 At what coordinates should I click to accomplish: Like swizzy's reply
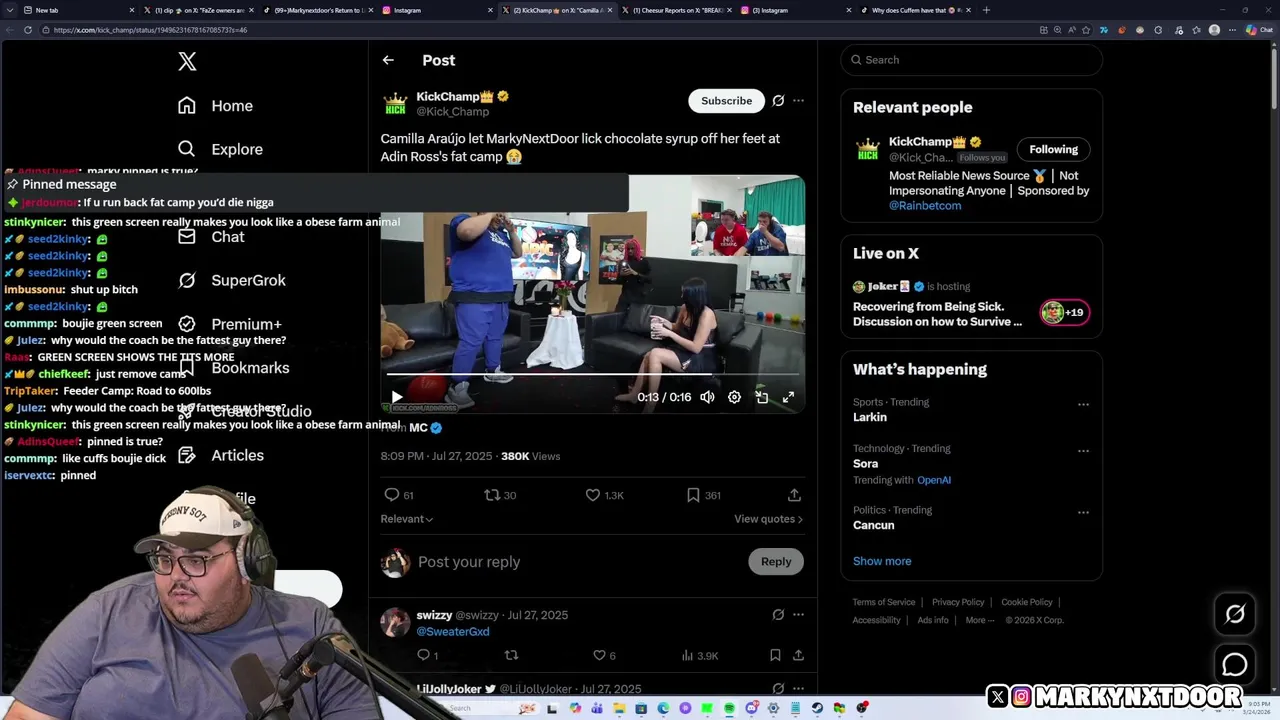click(x=606, y=656)
